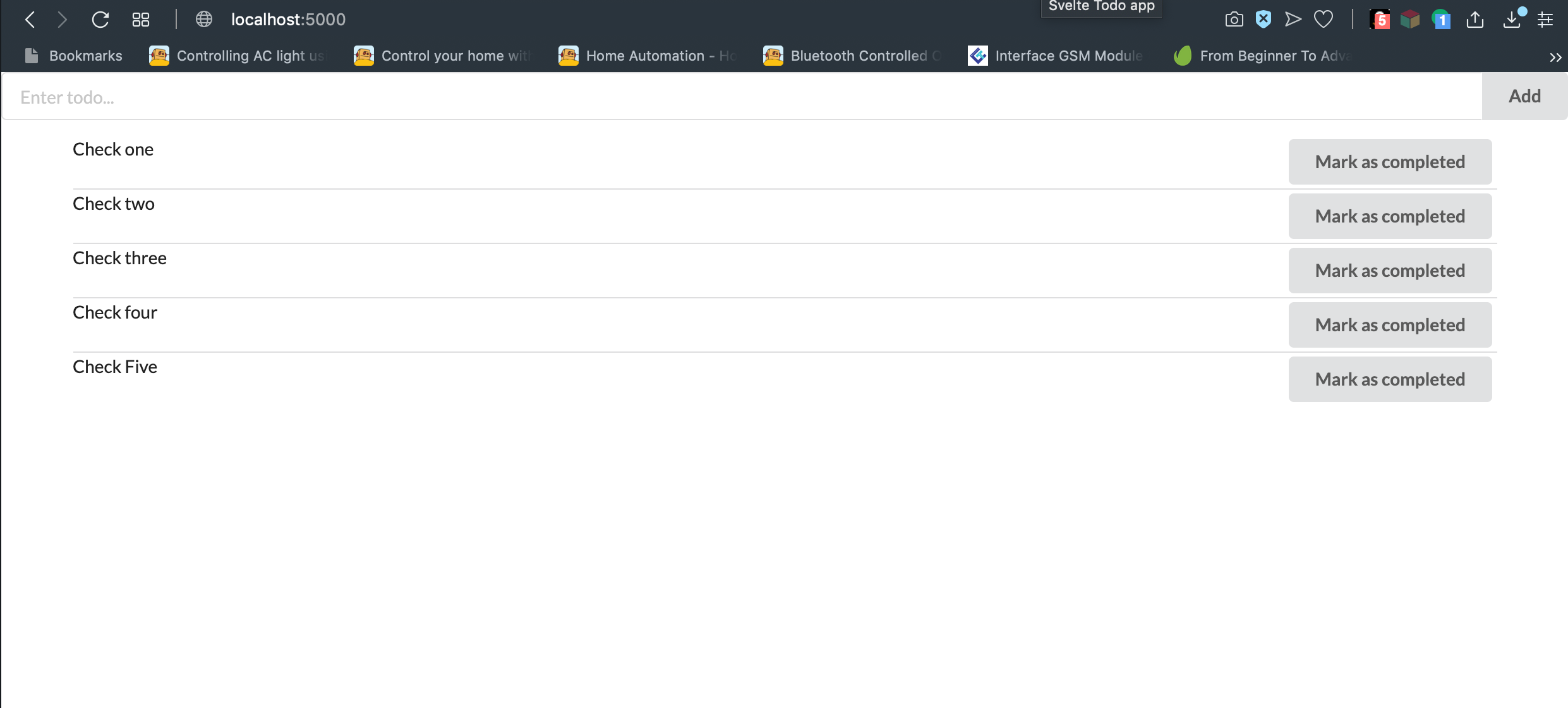The image size is (1568, 708).
Task: Open the tab grid overview icon
Action: [x=141, y=20]
